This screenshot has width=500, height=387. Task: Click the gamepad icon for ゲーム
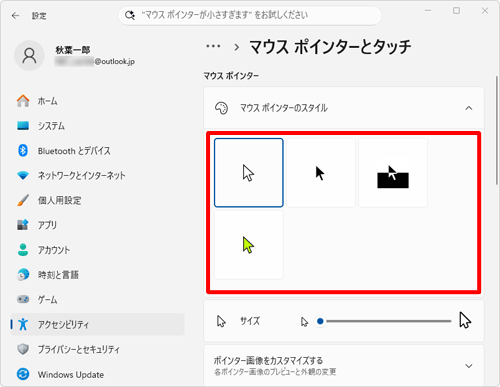[23, 299]
